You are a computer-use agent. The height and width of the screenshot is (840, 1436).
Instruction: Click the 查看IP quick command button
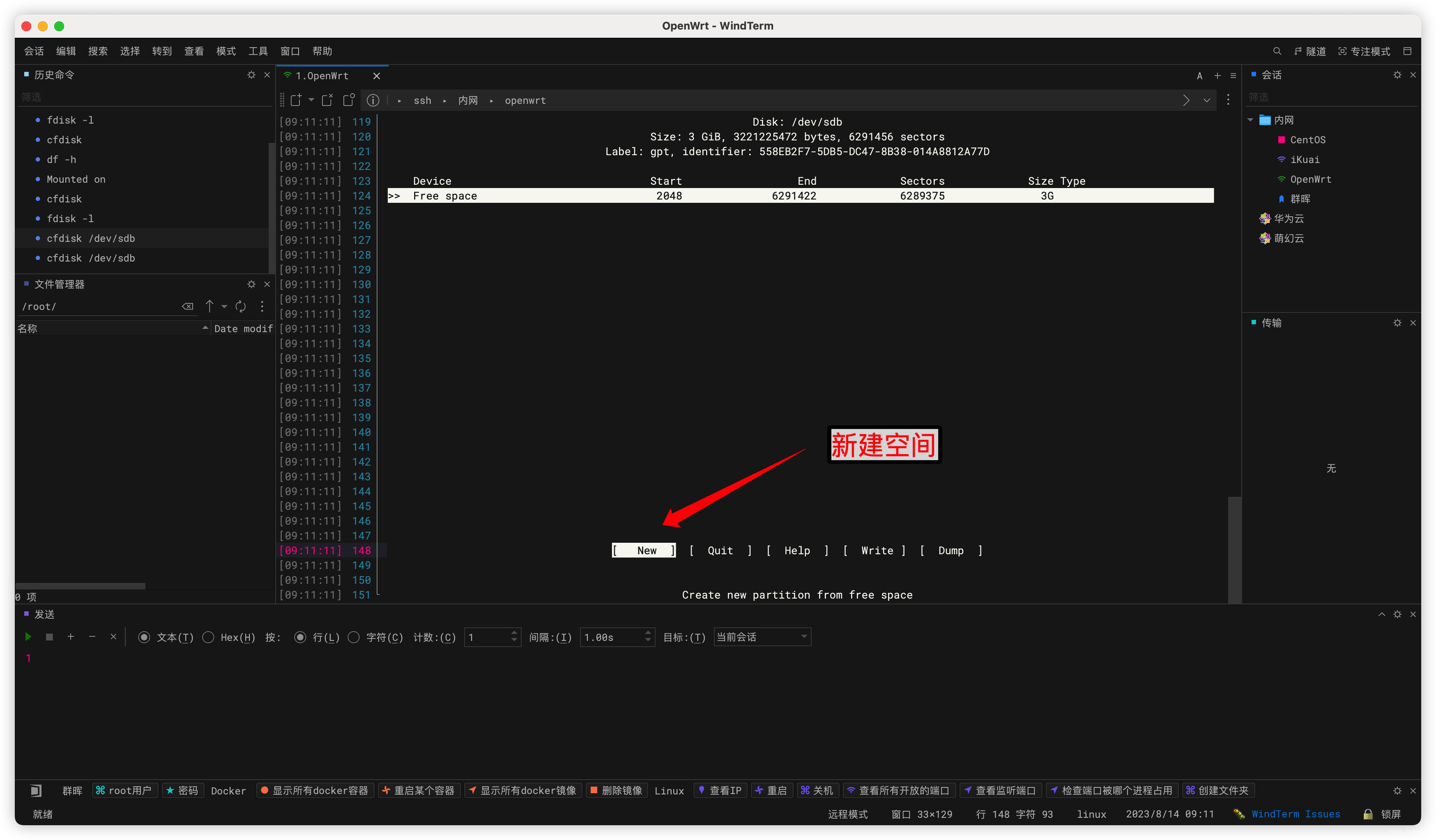pos(720,790)
